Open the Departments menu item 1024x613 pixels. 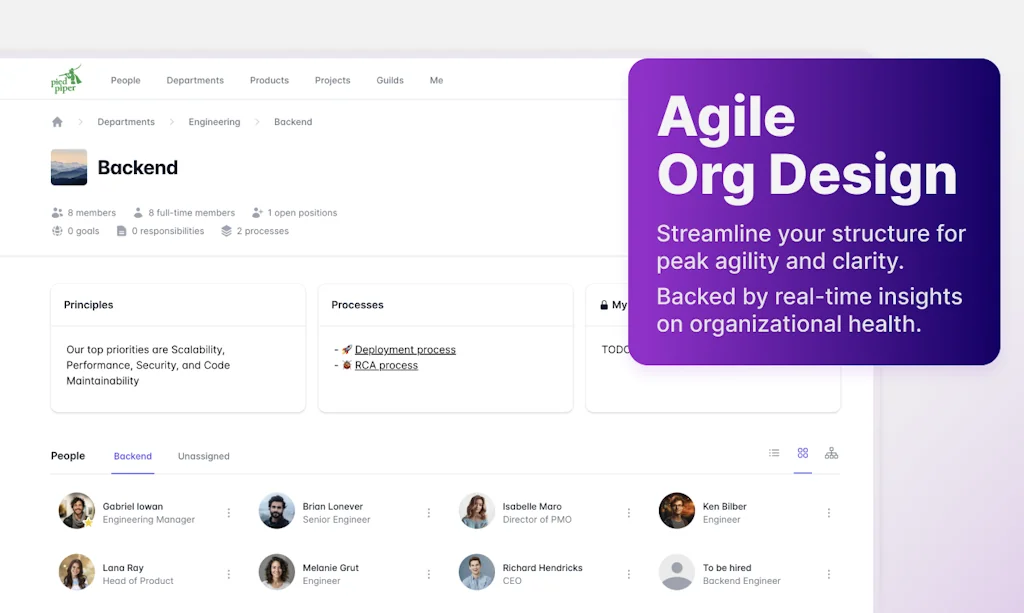[x=195, y=80]
